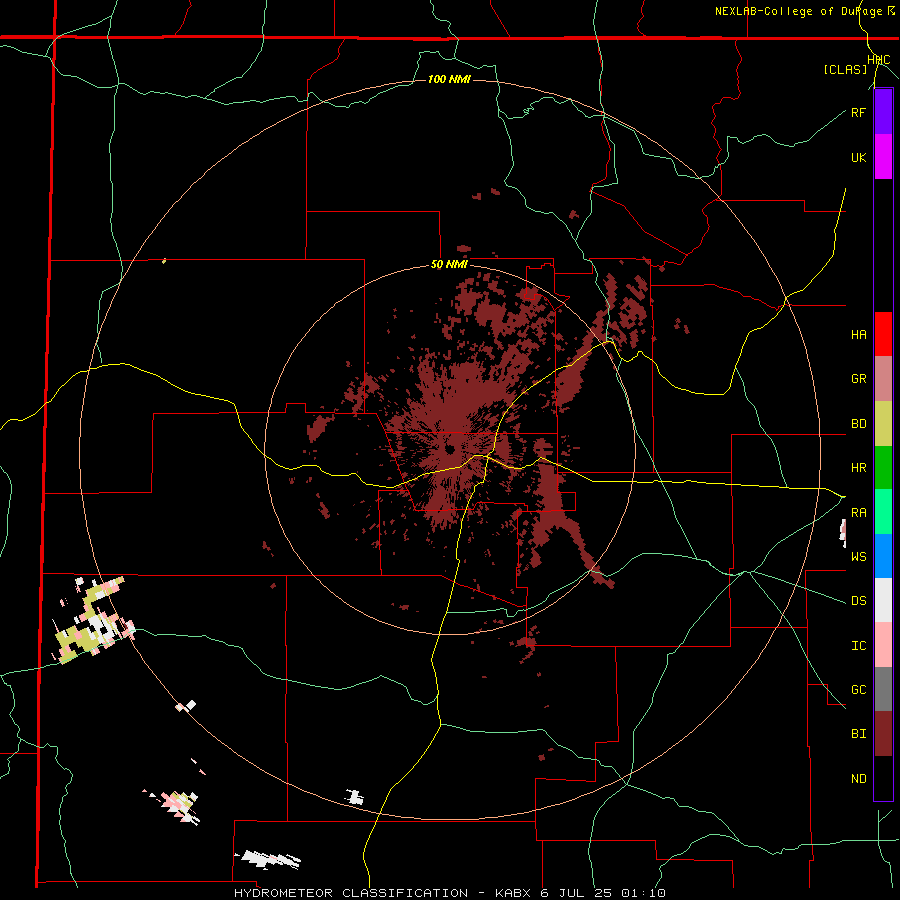
Task: Click the ND black legend swatch
Action: 883,778
